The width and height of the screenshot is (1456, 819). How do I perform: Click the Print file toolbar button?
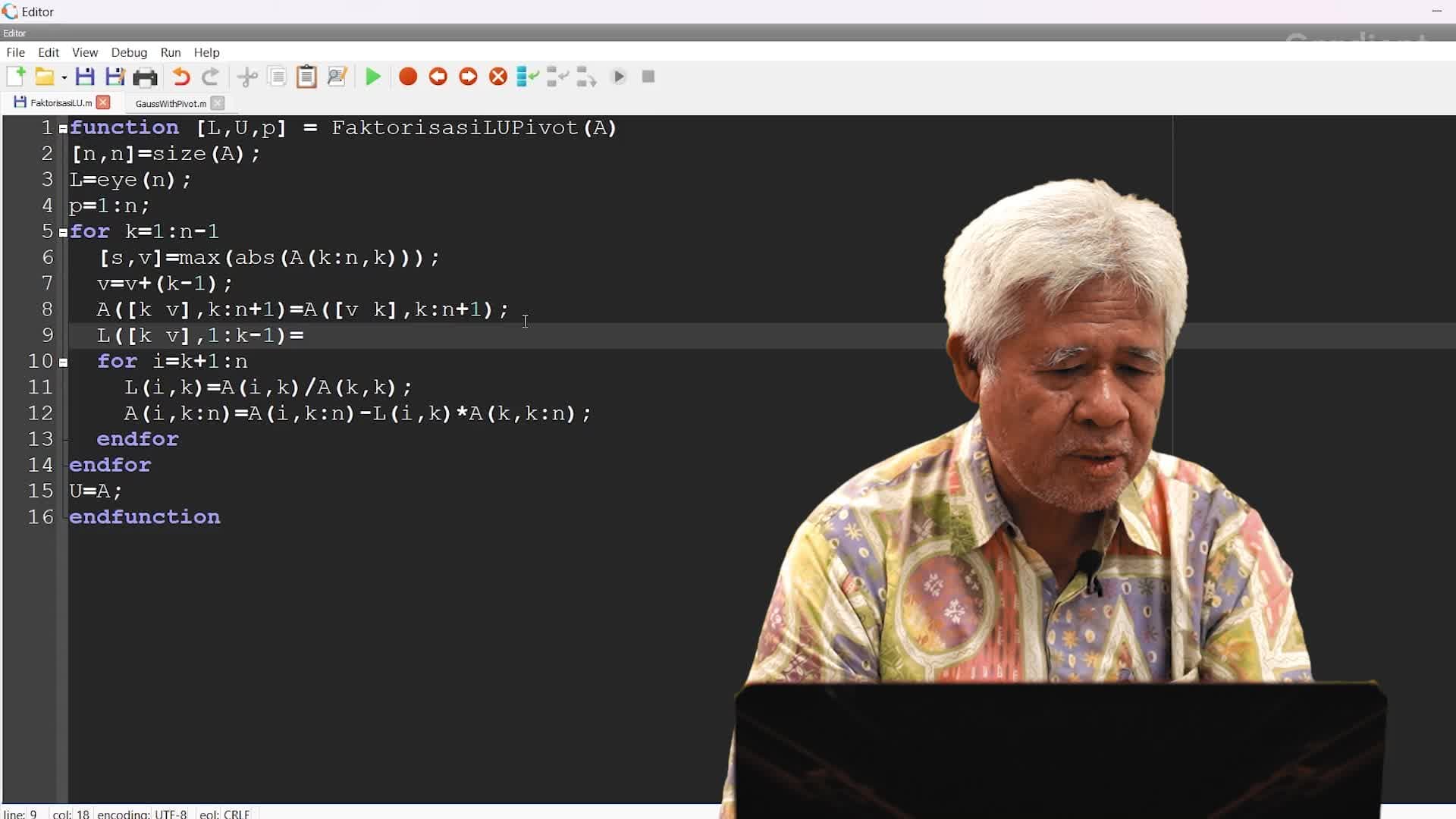[145, 76]
